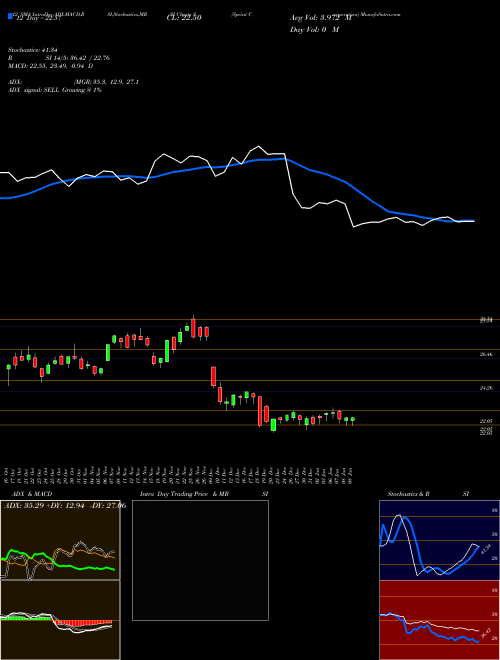Click the 'MACD: 22.55, 23.49, -0.94 D' line
This screenshot has width=500, height=660.
tap(50, 66)
